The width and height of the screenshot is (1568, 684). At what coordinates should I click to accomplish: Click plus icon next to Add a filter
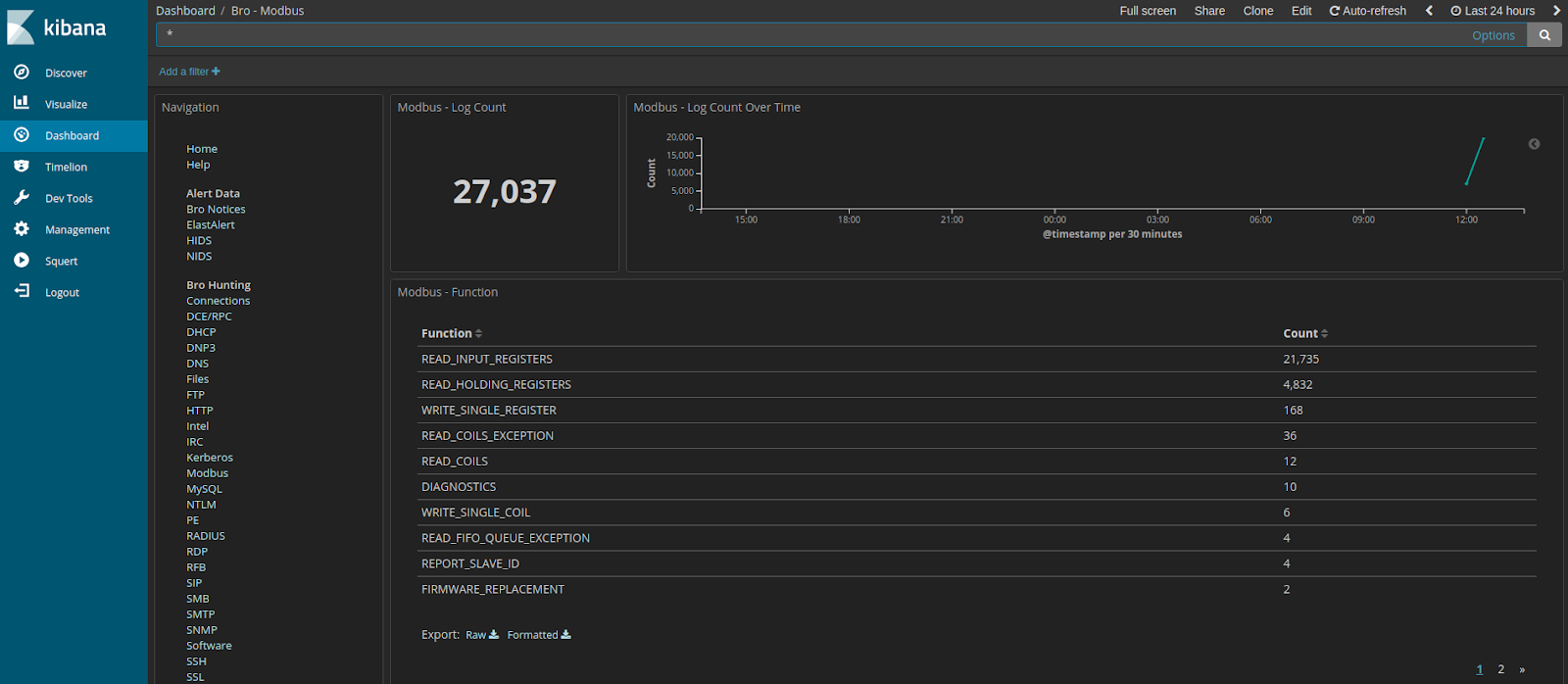pos(216,72)
